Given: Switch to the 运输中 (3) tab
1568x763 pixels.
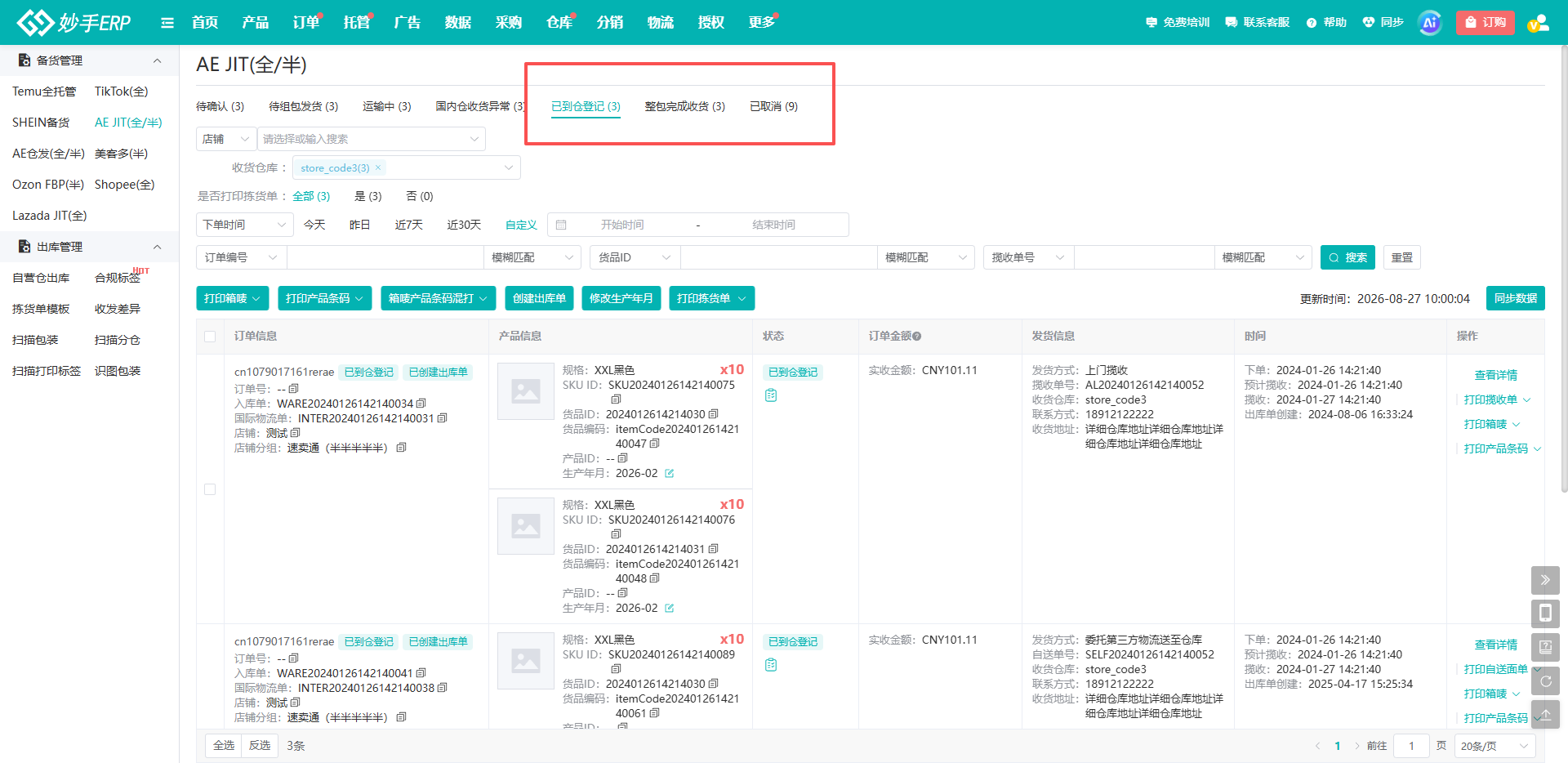Looking at the screenshot, I should click(387, 106).
